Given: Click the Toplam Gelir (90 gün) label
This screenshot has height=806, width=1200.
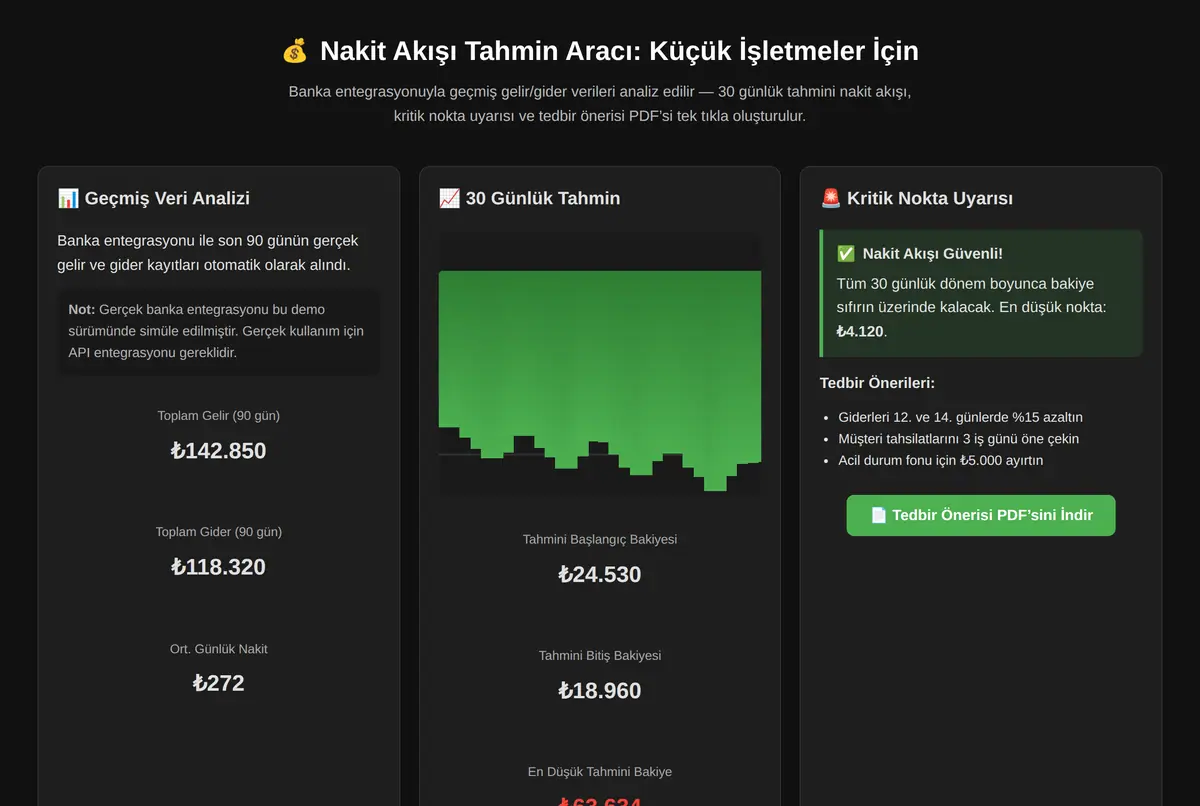Looking at the screenshot, I should 219,415.
